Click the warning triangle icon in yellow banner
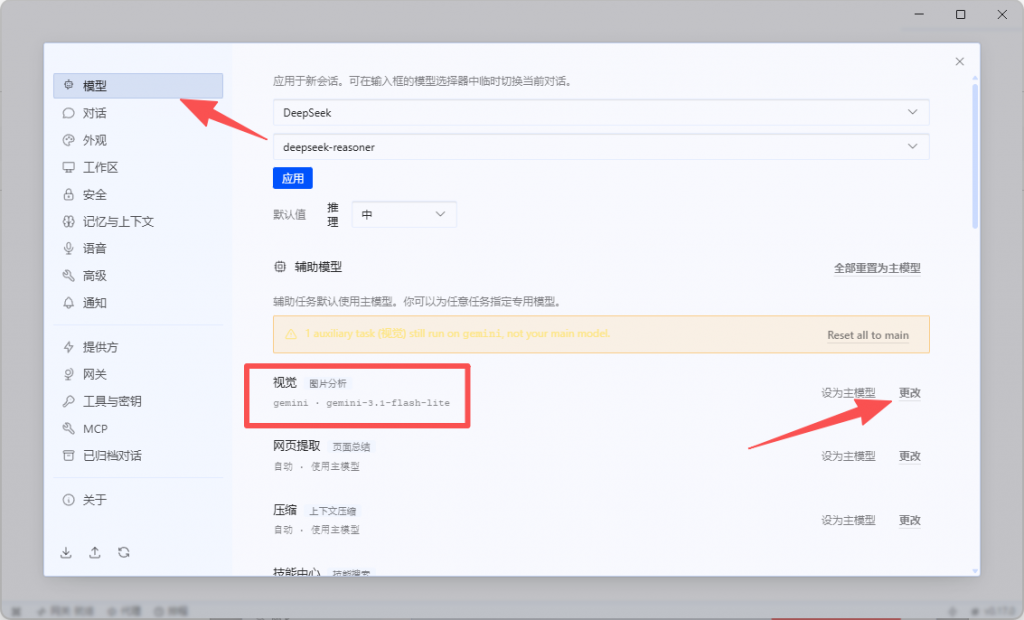The height and width of the screenshot is (620, 1024). point(291,334)
